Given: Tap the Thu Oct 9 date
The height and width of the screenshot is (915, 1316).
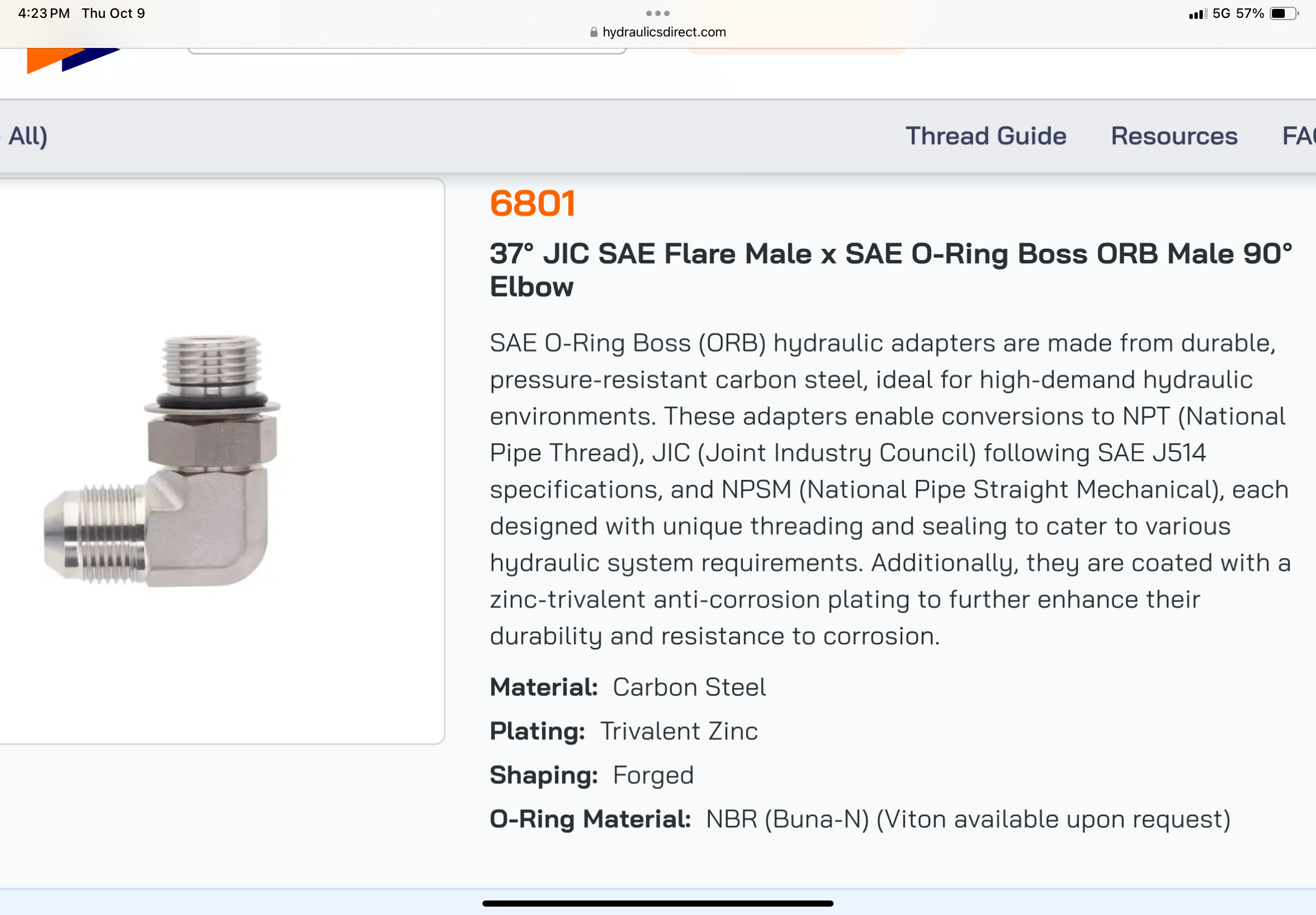Looking at the screenshot, I should tap(113, 13).
